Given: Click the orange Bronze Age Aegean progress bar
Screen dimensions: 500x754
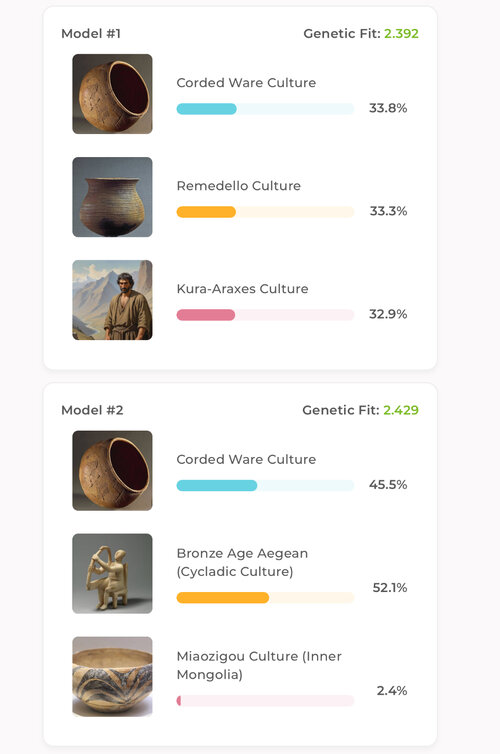Looking at the screenshot, I should pyautogui.click(x=265, y=598).
